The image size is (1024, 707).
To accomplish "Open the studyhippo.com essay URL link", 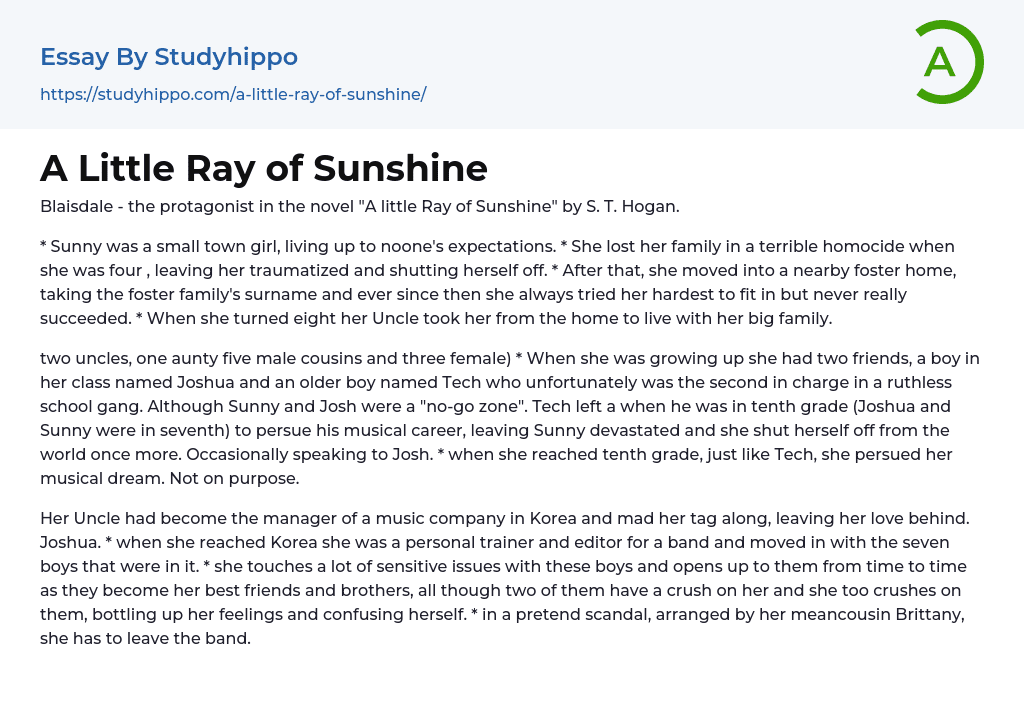I will point(233,94).
